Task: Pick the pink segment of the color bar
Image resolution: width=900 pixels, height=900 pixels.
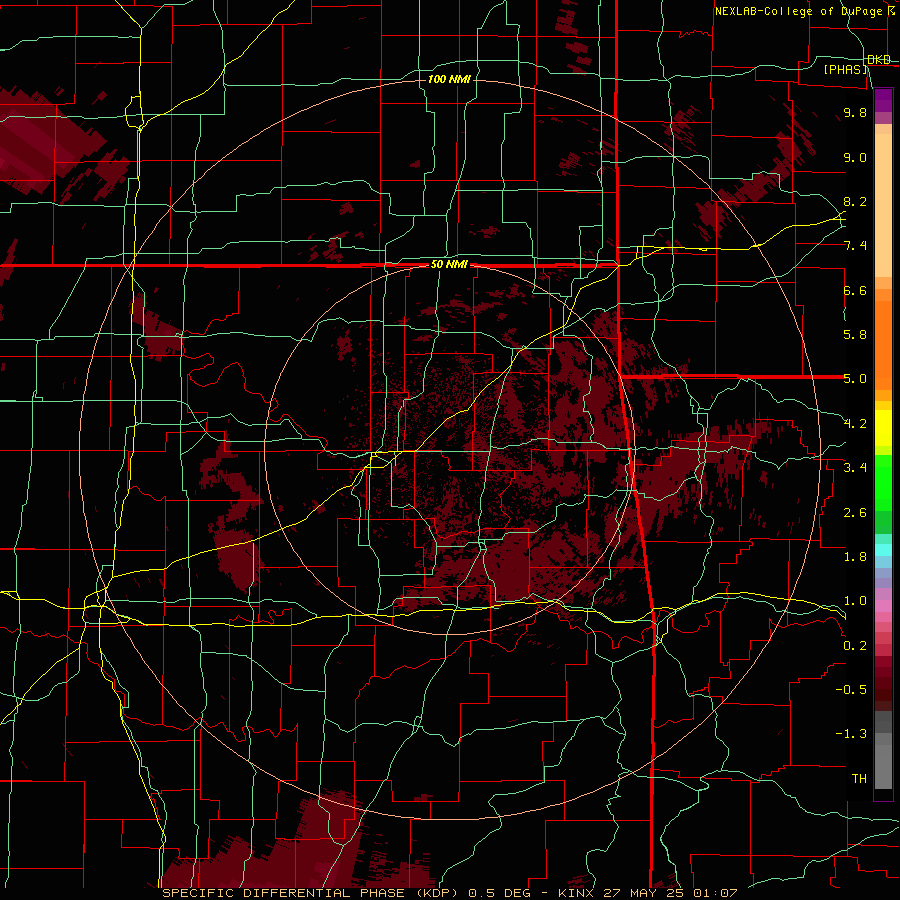Action: coord(883,606)
